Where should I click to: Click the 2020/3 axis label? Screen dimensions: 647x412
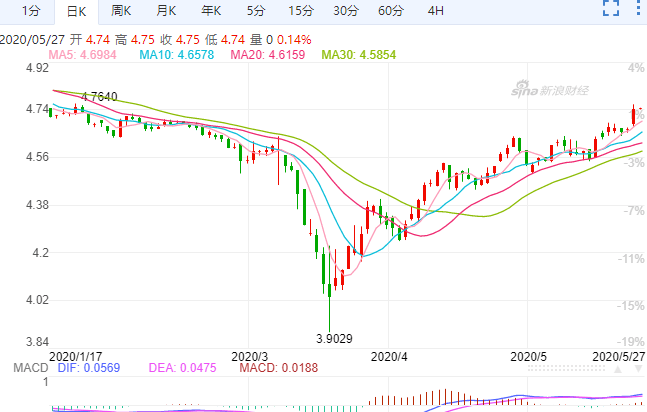click(x=250, y=357)
